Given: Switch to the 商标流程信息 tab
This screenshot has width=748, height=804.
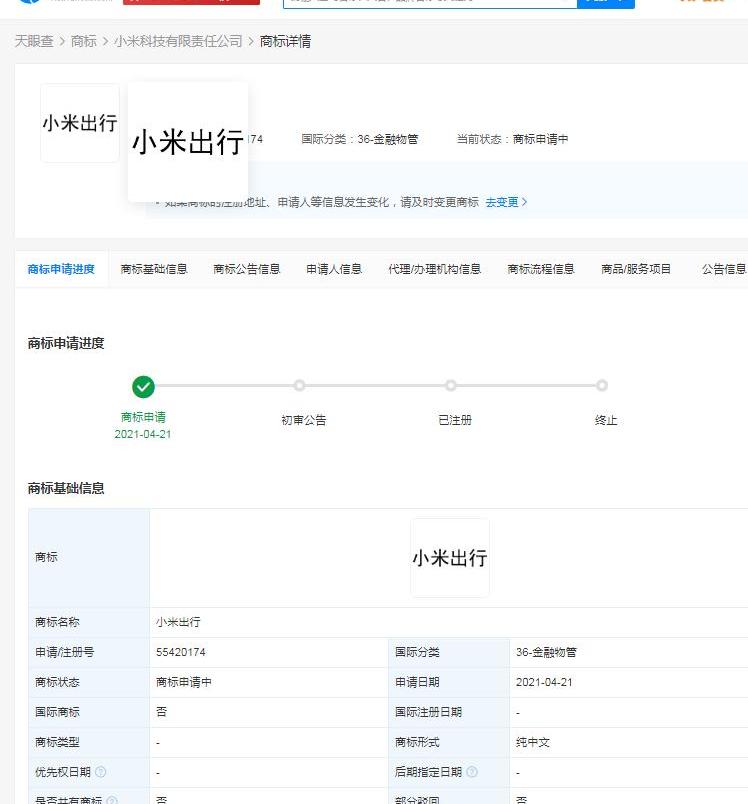Looking at the screenshot, I should point(540,269).
